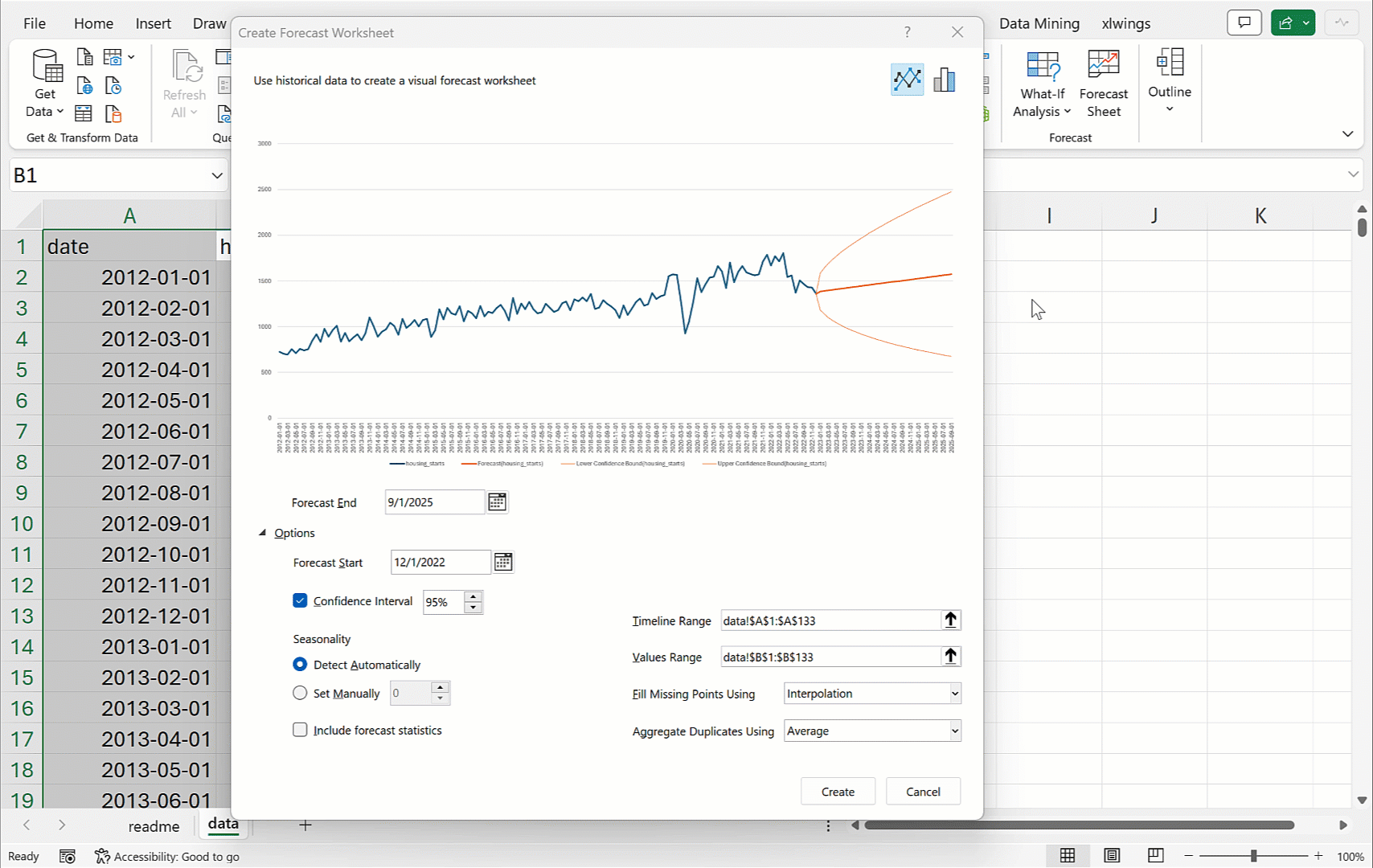Open the Forecast Start calendar picker
Screen dimensions: 1373x868
(x=502, y=563)
